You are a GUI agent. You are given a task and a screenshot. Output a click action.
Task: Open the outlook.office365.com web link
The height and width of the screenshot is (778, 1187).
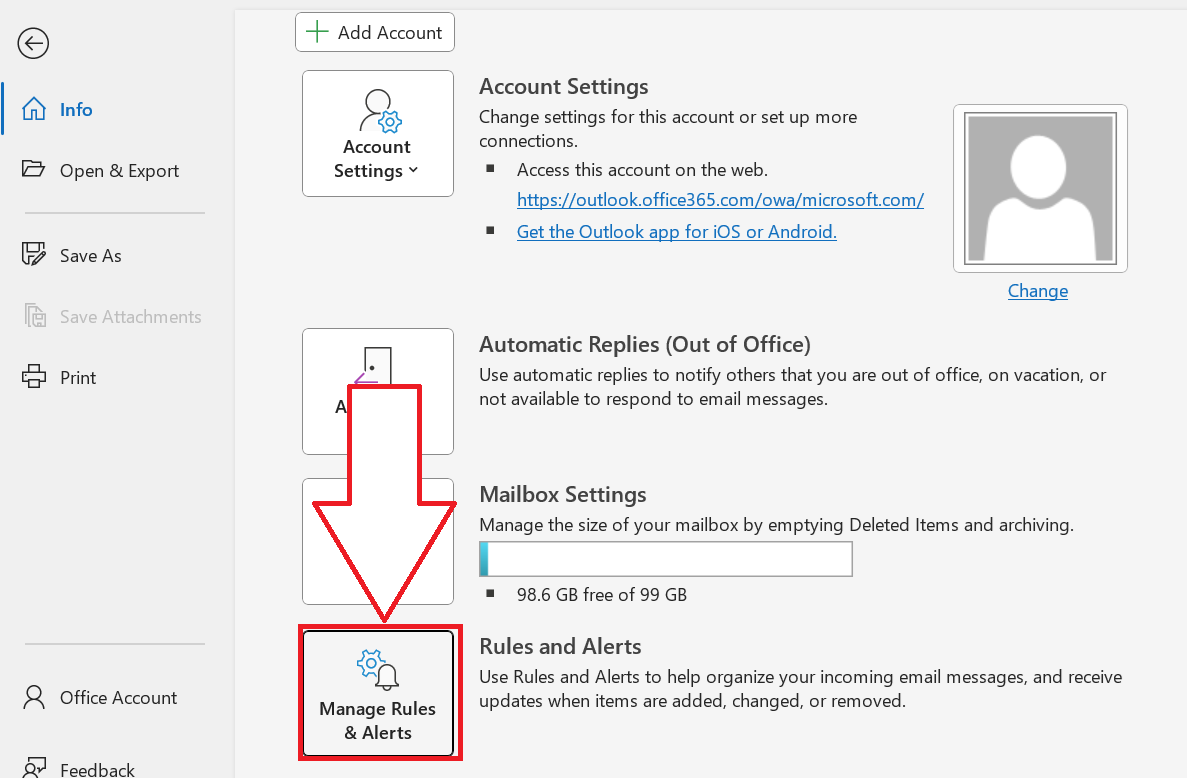point(720,199)
